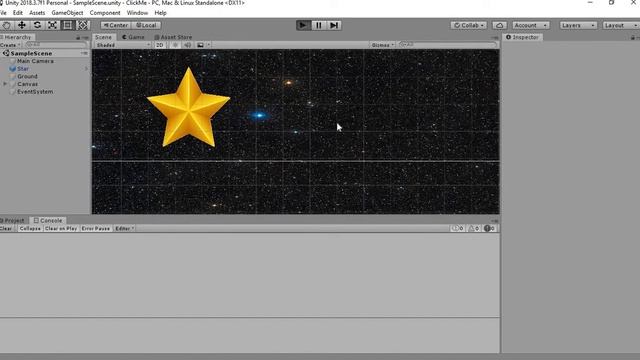Screen dimensions: 640x360
Task: Toggle scene audio speaker icon
Action: coord(188,45)
